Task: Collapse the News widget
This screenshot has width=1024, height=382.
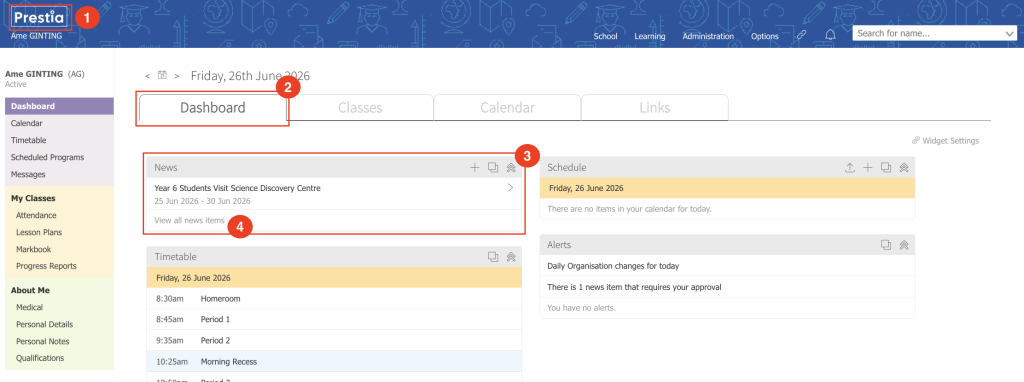Action: [x=511, y=168]
